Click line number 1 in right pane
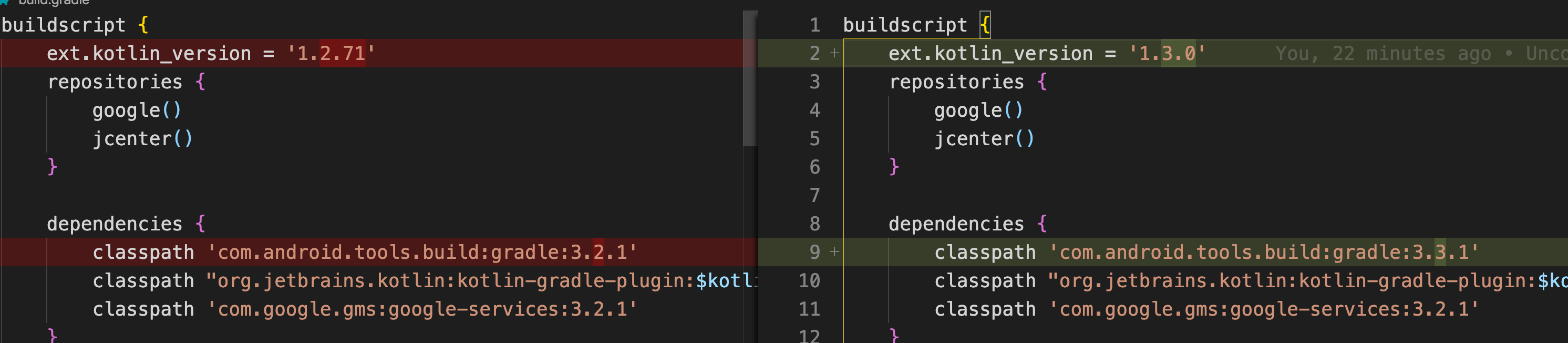The width and height of the screenshot is (1568, 343). point(814,25)
